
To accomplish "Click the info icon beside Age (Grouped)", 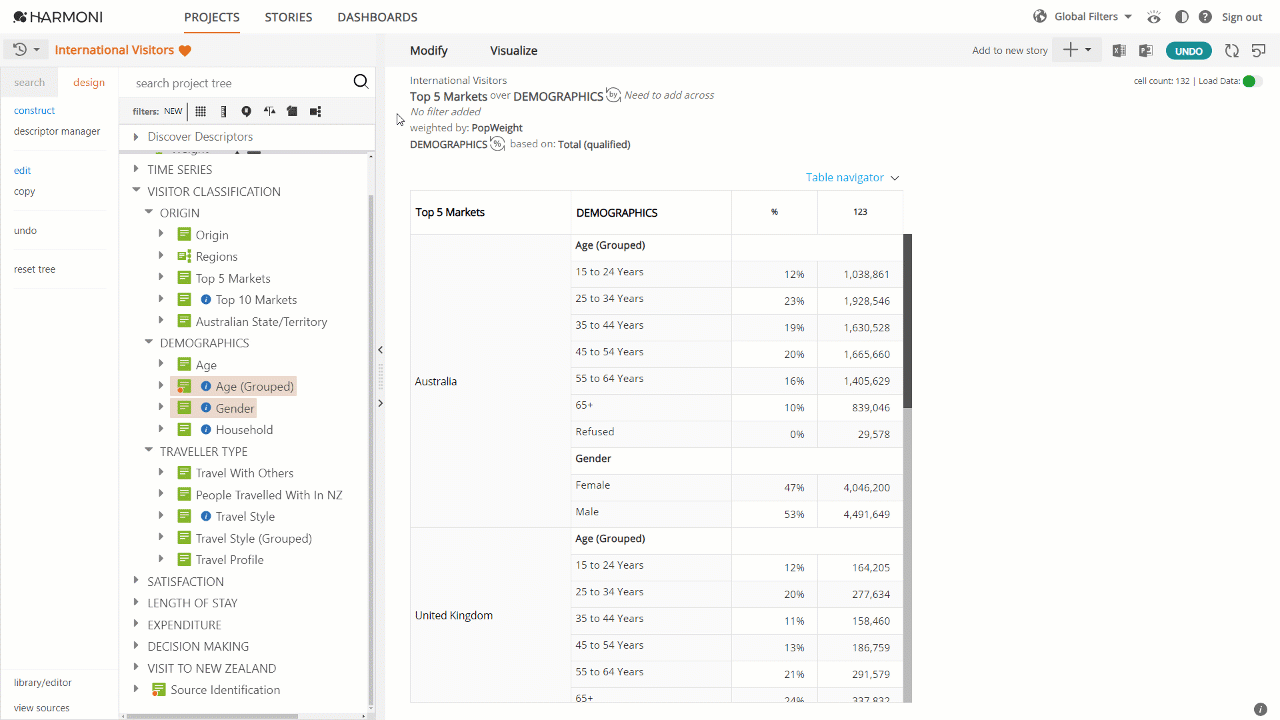I will click(x=206, y=386).
